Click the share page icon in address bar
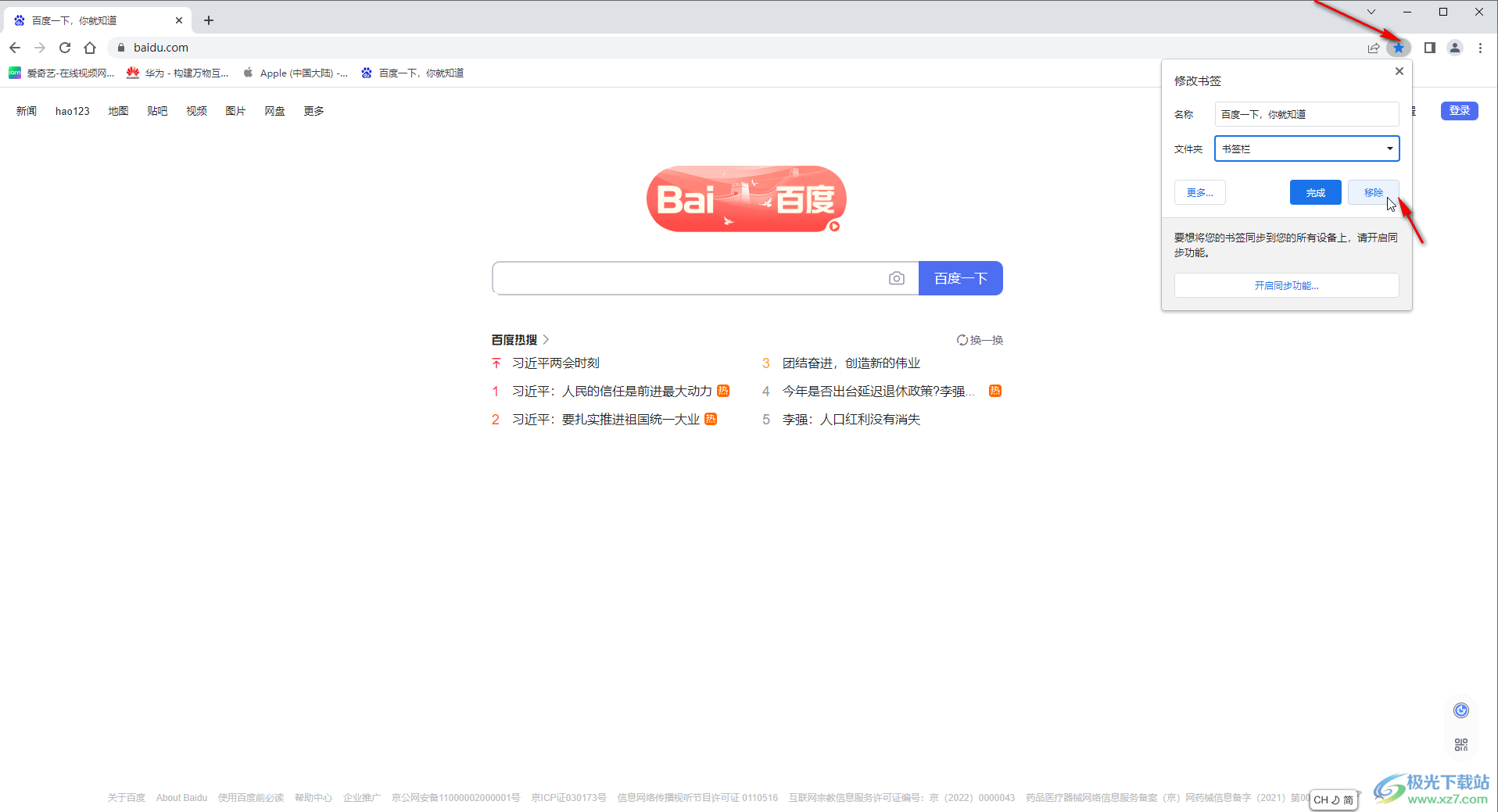 (x=1374, y=48)
